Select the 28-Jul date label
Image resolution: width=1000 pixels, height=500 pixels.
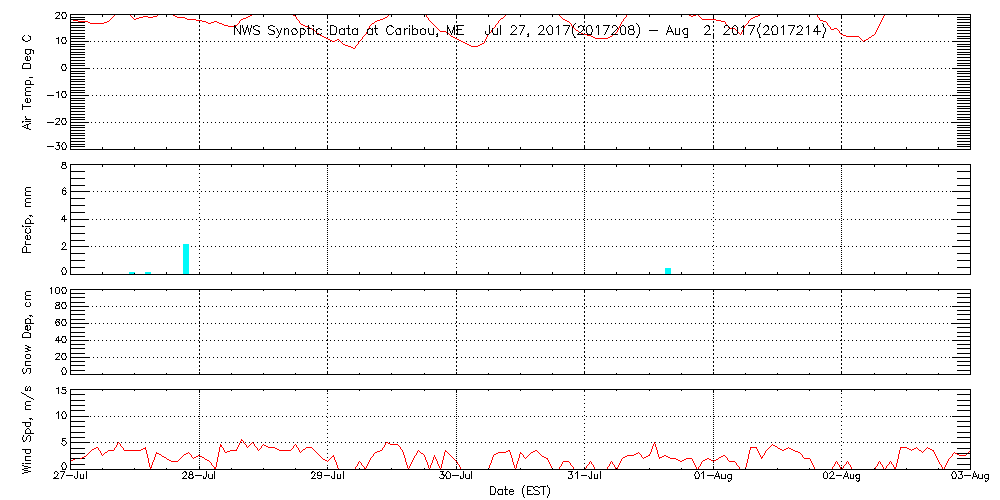[200, 477]
